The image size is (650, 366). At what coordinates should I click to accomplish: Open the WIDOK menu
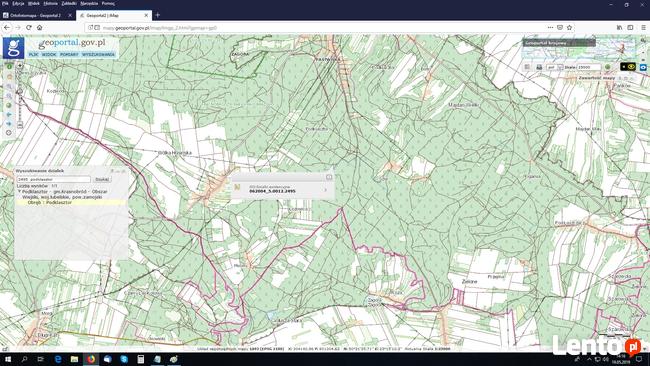[x=49, y=54]
